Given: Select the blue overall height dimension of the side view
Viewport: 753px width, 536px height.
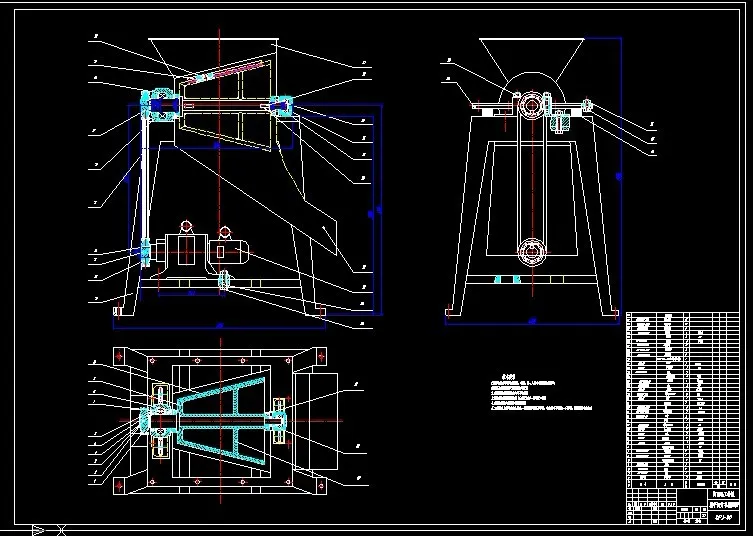Looking at the screenshot, I should [x=619, y=176].
